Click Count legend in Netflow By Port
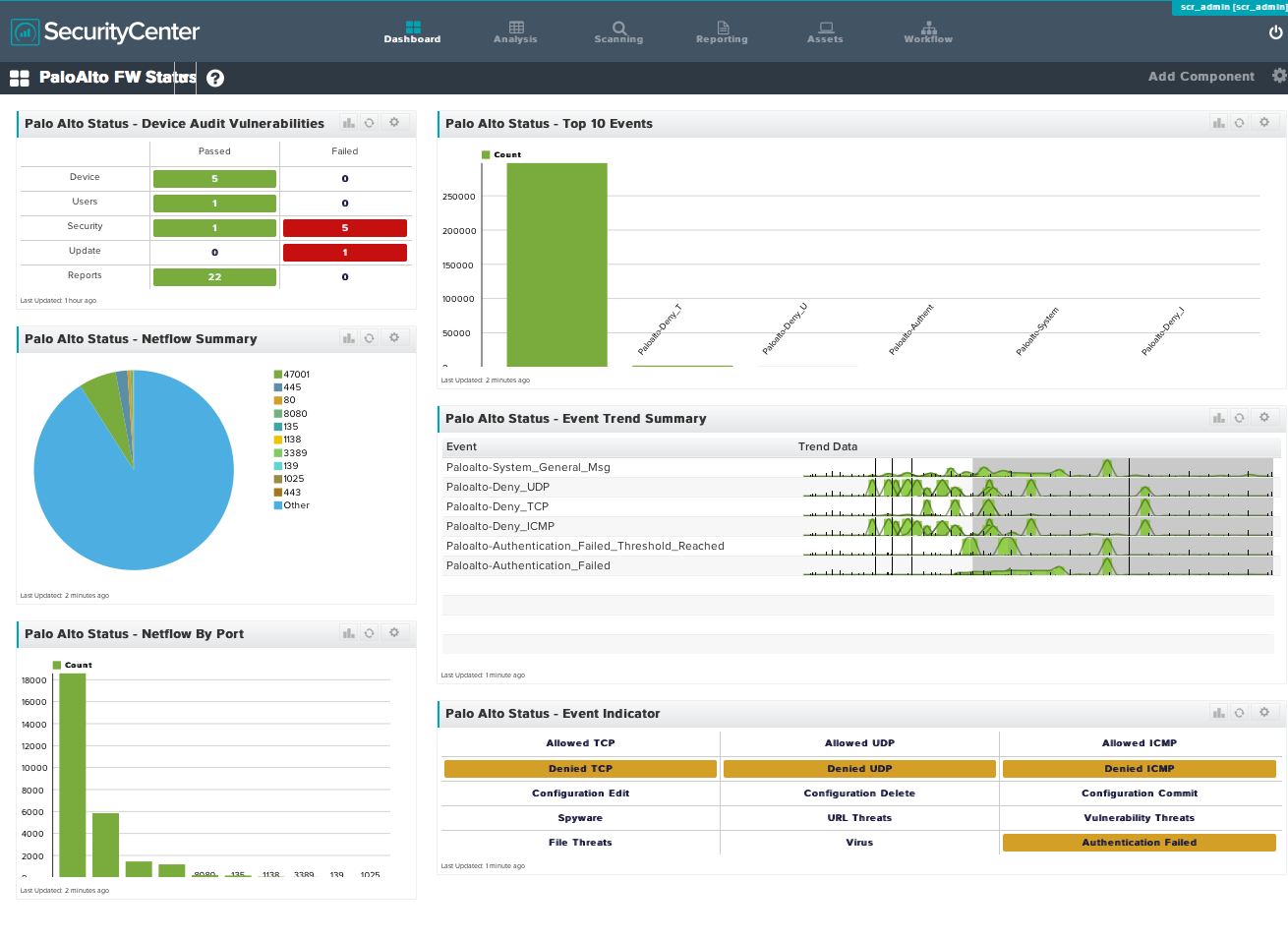Viewport: 1288px width, 940px height. [x=73, y=665]
